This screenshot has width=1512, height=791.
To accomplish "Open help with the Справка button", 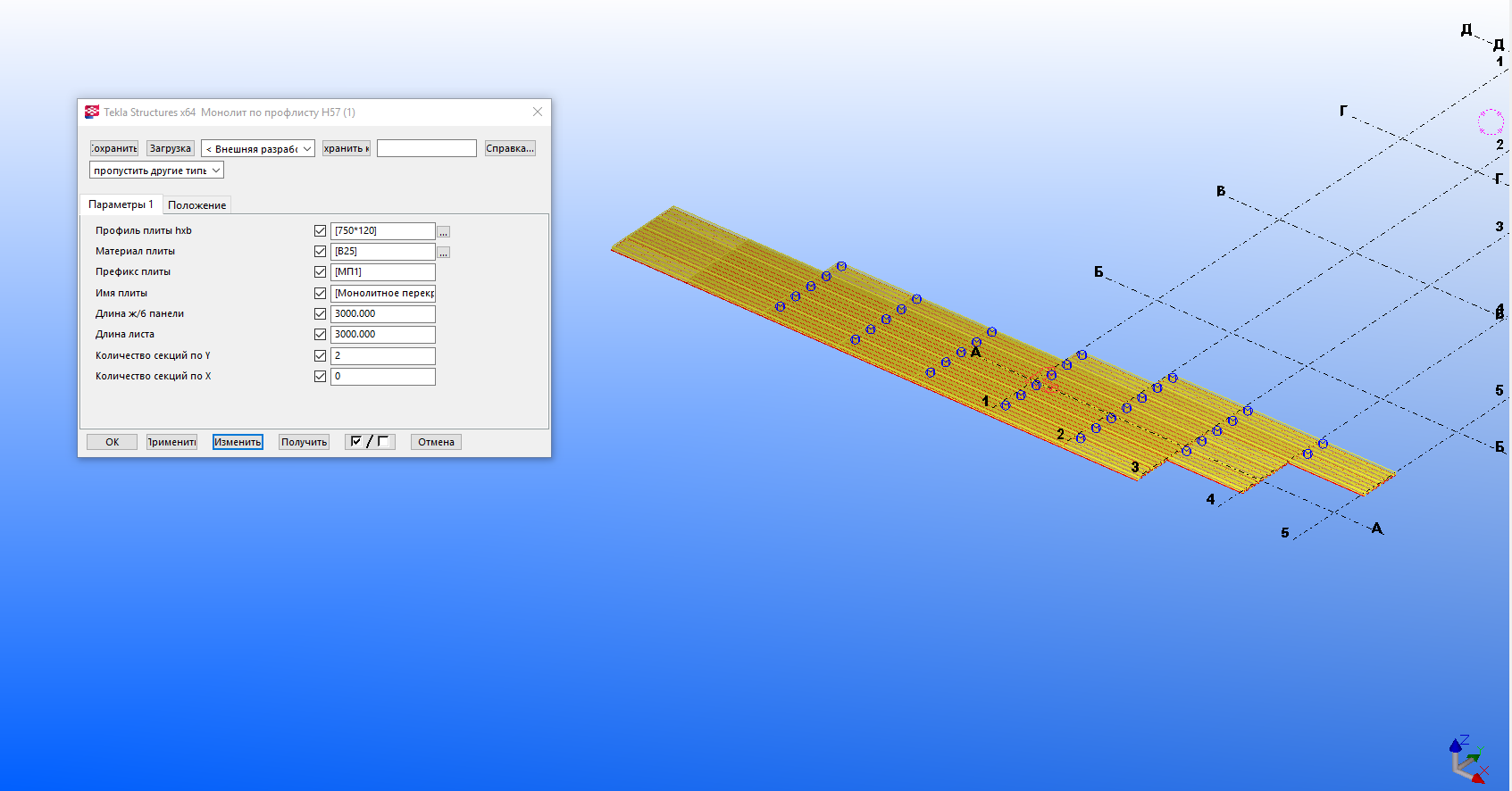I will pyautogui.click(x=510, y=148).
